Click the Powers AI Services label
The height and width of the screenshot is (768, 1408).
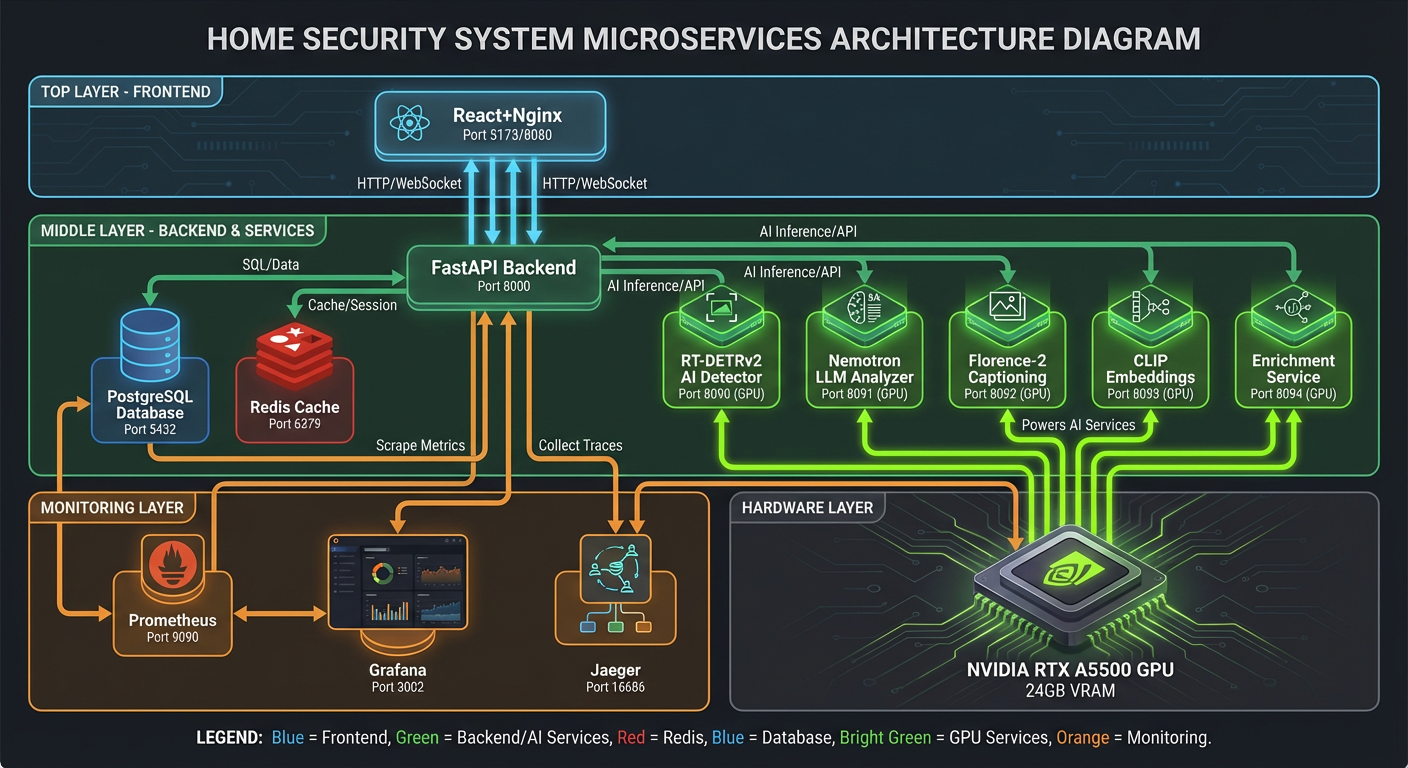coord(1079,424)
